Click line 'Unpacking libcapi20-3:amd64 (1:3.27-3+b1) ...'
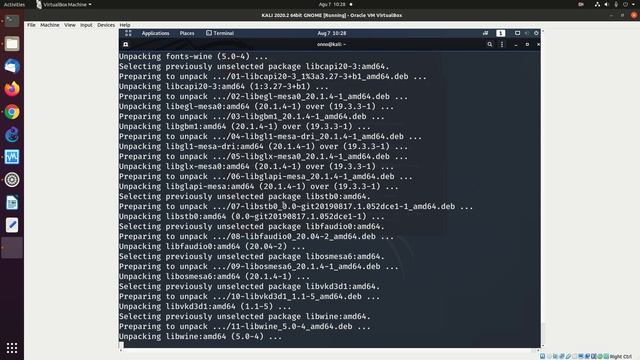Screen dimensions: 640x360 click(x=224, y=86)
